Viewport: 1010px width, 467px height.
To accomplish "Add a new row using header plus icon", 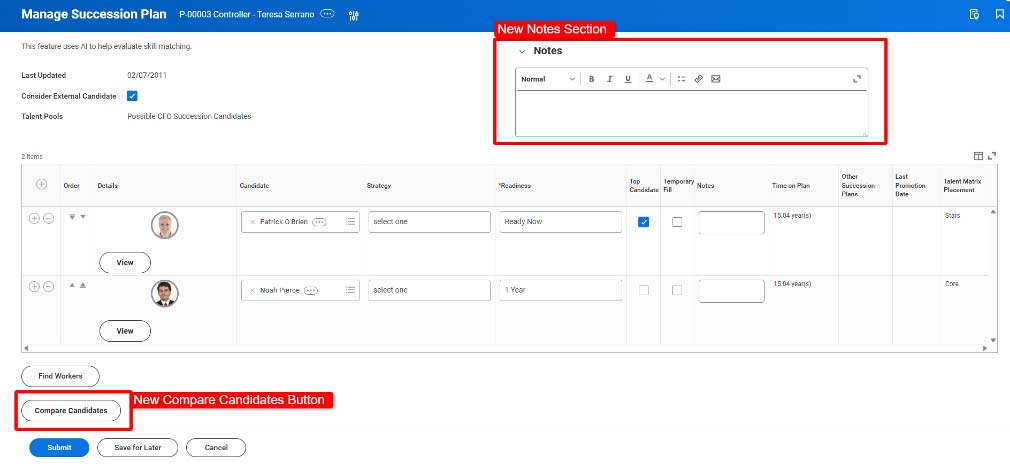I will tap(41, 184).
